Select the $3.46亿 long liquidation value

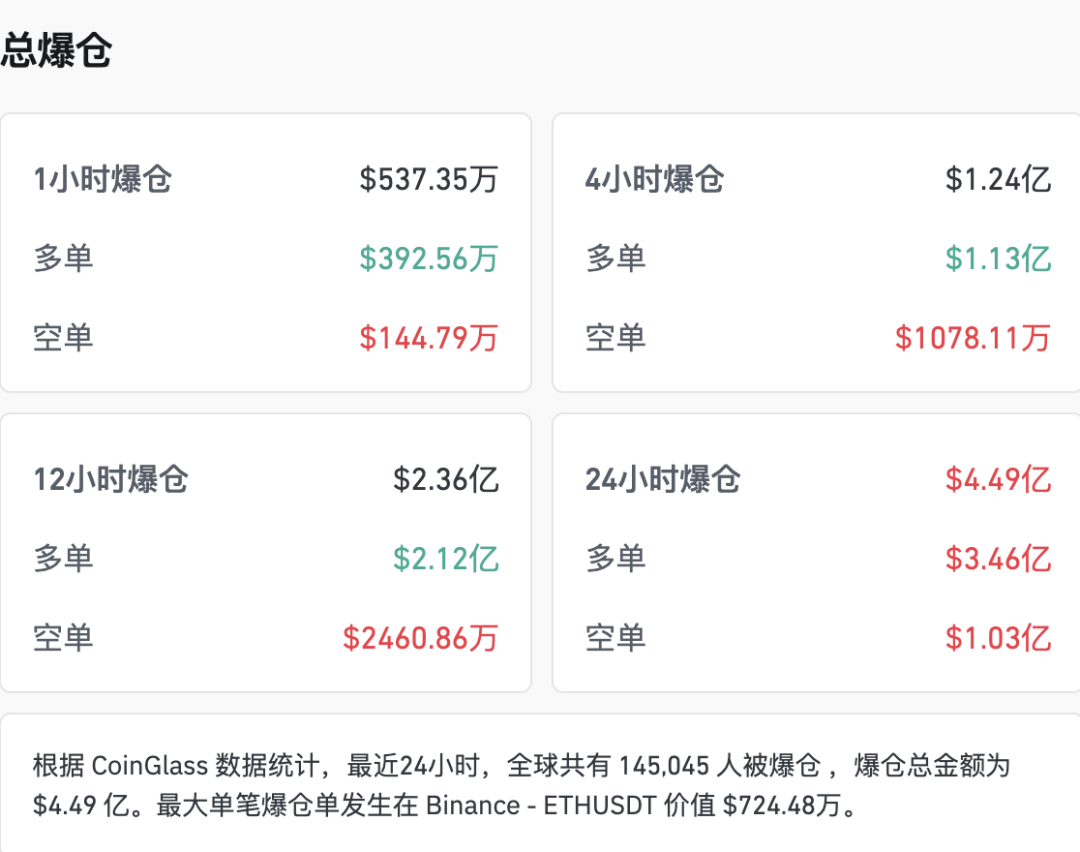click(x=998, y=558)
